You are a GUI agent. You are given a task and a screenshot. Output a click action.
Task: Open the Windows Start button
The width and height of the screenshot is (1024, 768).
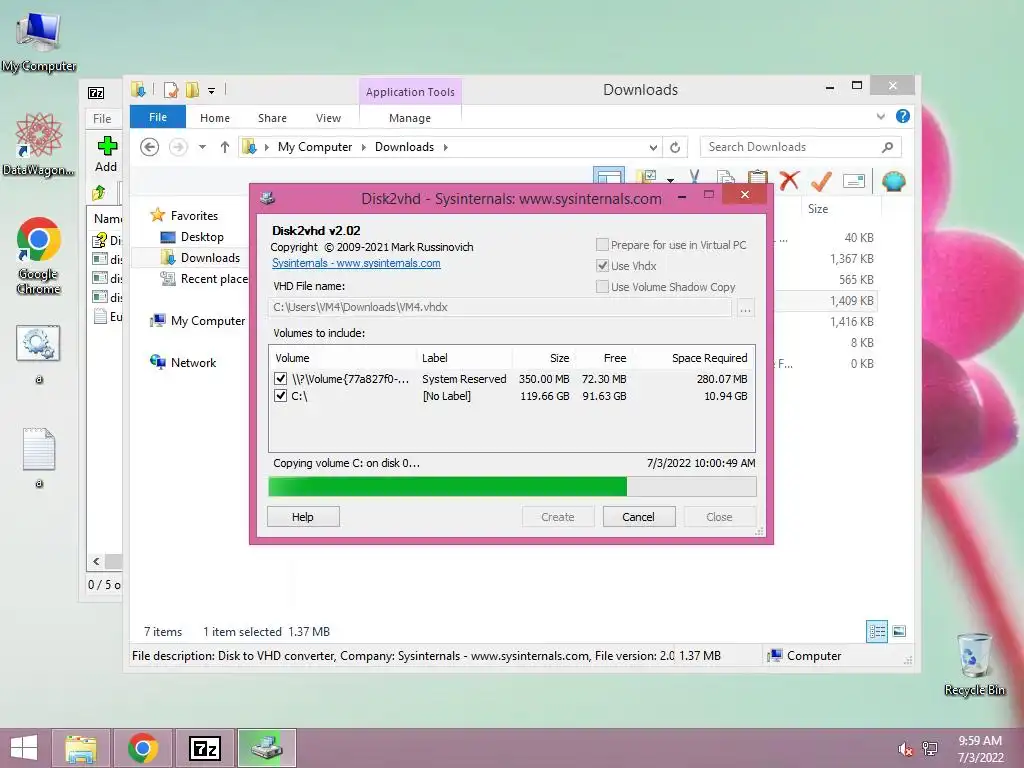[24, 748]
